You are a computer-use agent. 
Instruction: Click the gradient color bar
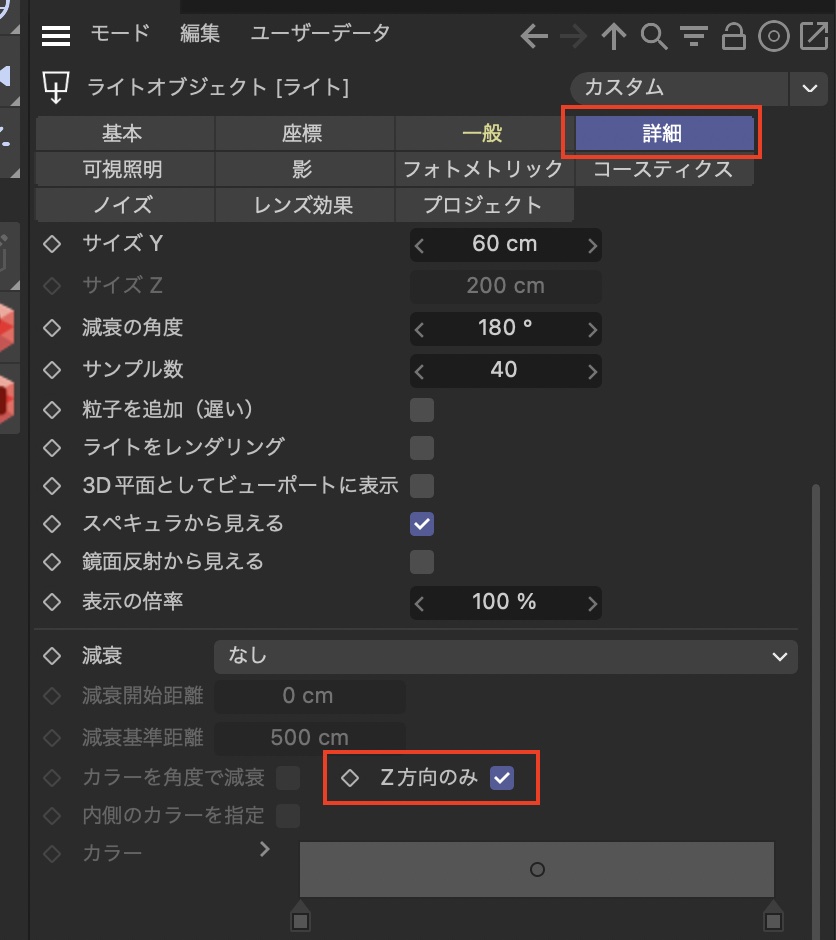coord(536,869)
